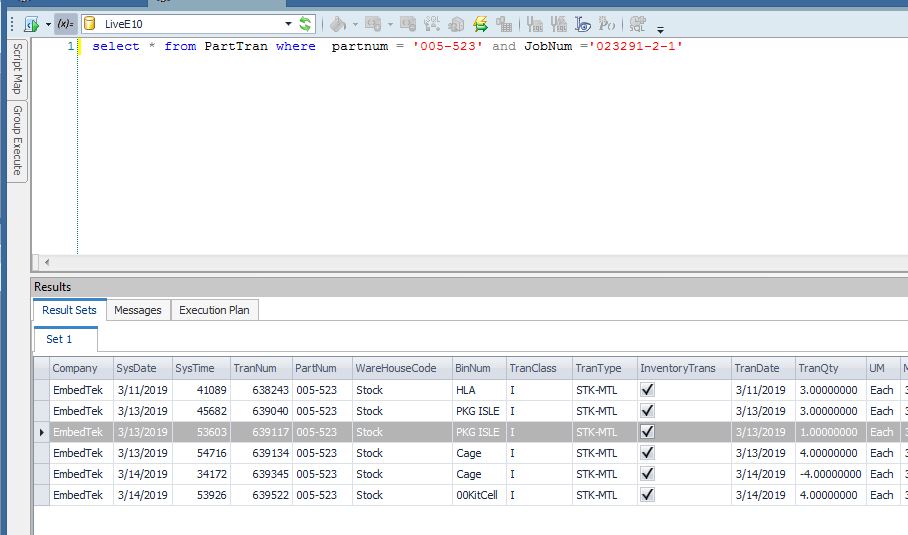Open the toolbar overflow options arrow
908x535 pixels.
coord(660,29)
